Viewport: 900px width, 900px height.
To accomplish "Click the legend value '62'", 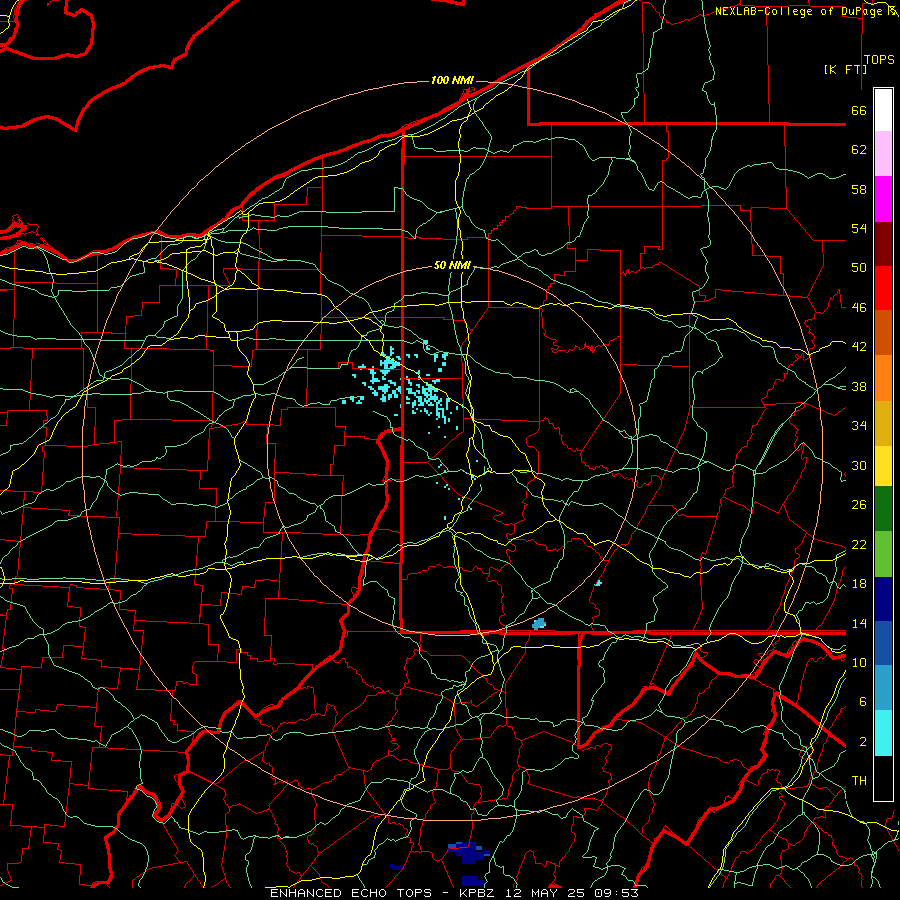I will click(x=859, y=150).
